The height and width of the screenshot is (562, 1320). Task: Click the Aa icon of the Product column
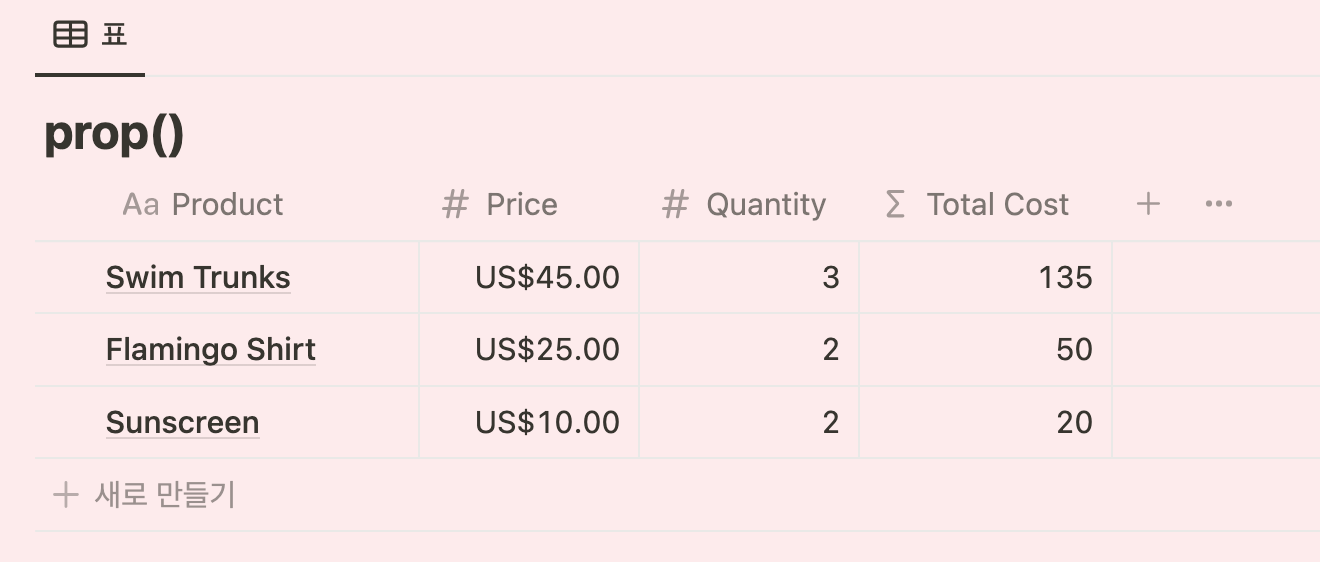pos(140,205)
